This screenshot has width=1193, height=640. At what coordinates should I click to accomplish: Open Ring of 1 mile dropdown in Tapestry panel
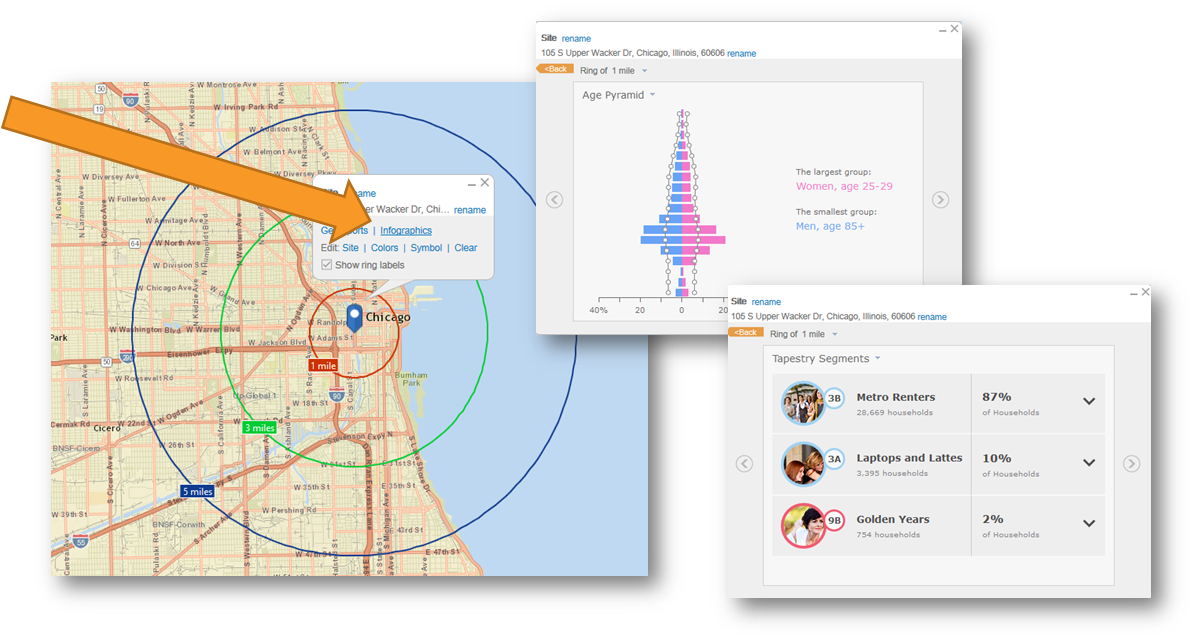[x=835, y=335]
